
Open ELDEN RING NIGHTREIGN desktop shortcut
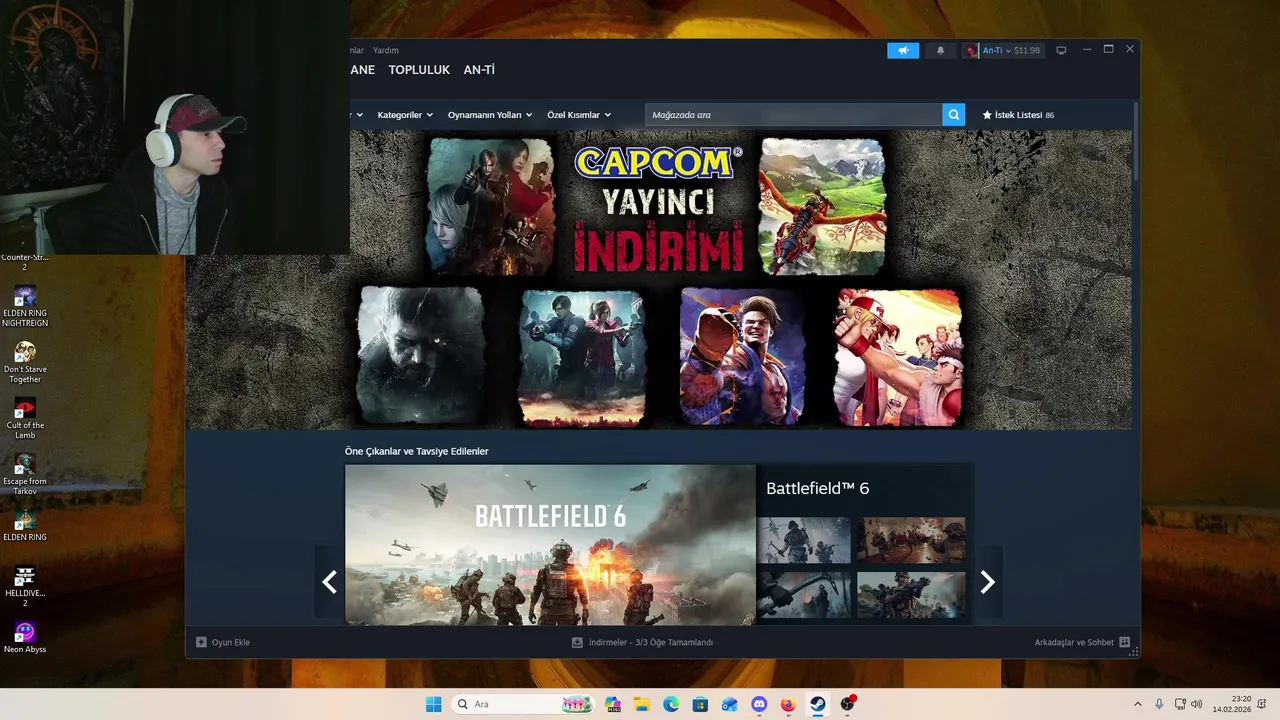pos(25,306)
